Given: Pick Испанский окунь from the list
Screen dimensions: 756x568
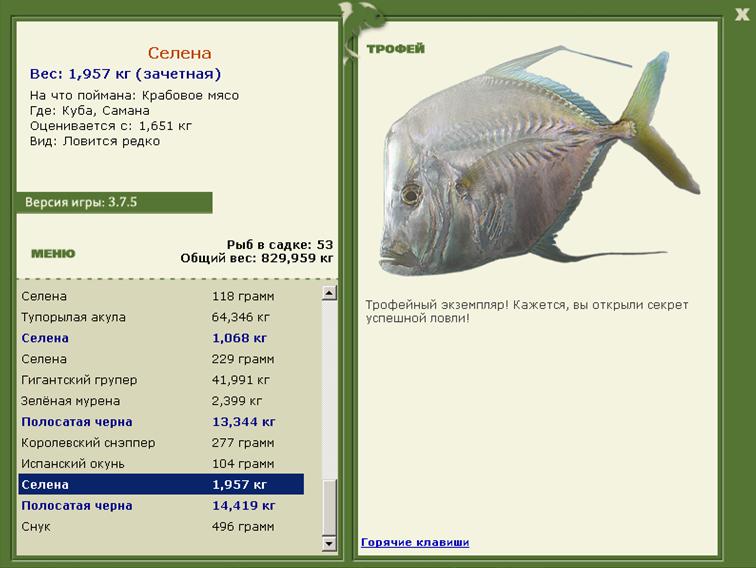Looking at the screenshot, I should tap(160, 464).
